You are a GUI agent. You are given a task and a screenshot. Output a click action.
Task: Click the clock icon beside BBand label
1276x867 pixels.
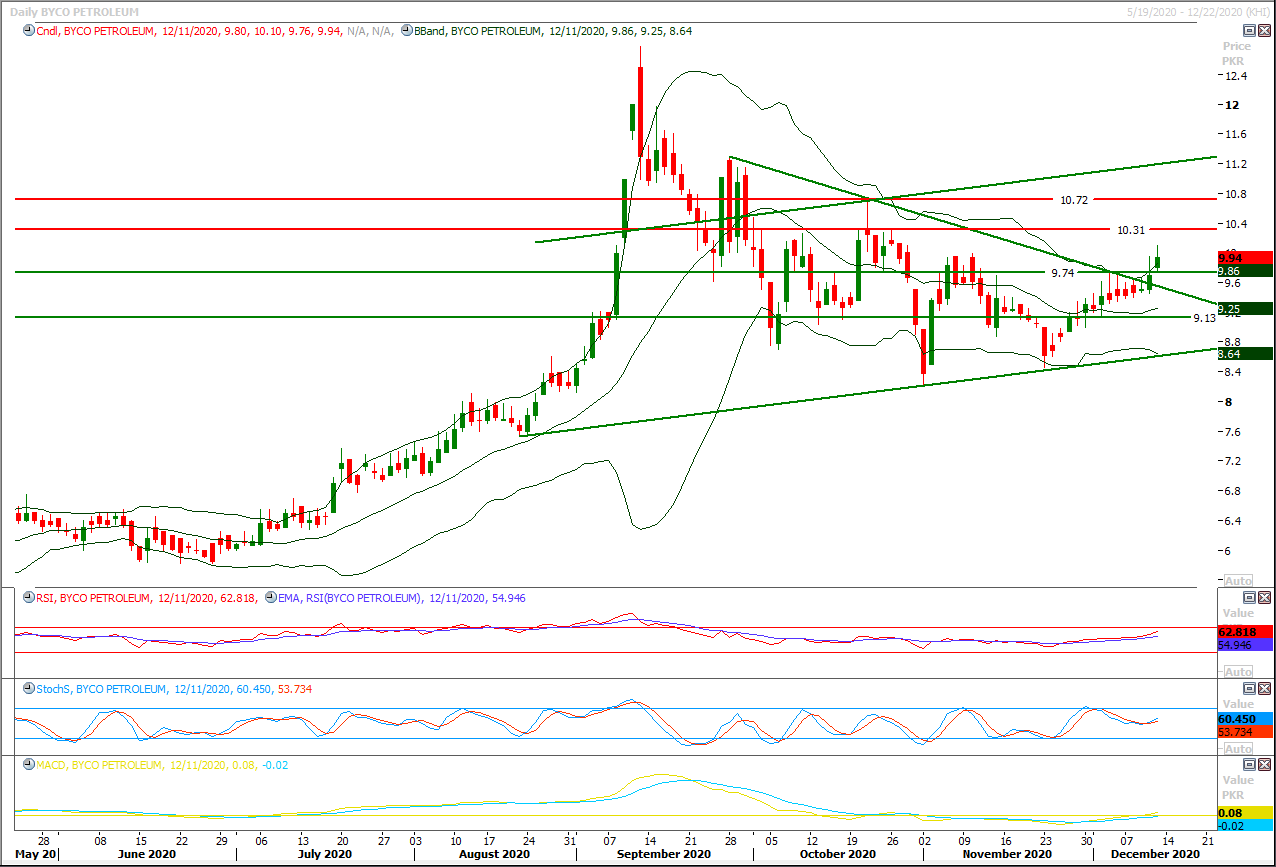pos(405,31)
